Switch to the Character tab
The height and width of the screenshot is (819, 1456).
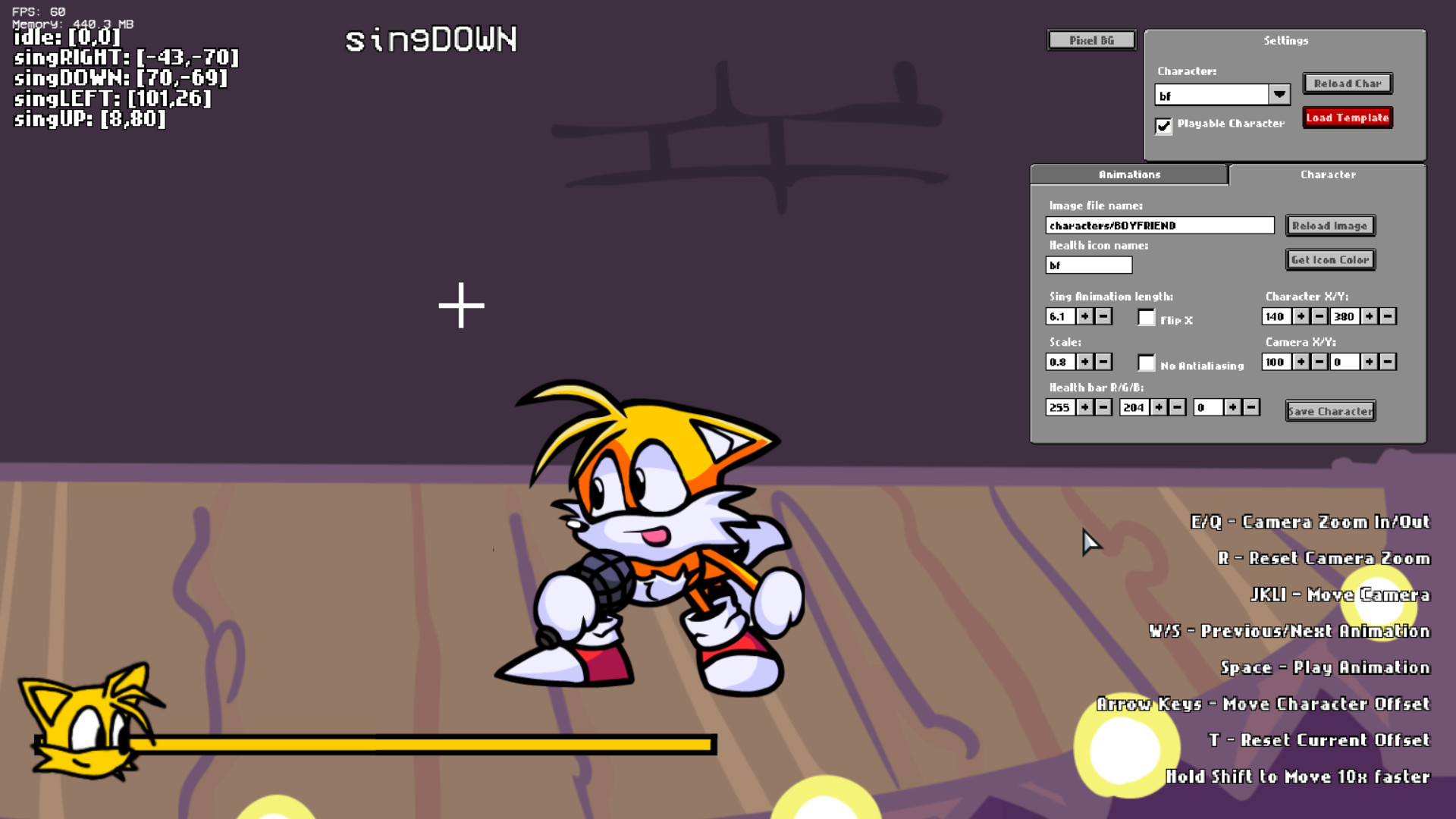1328,174
